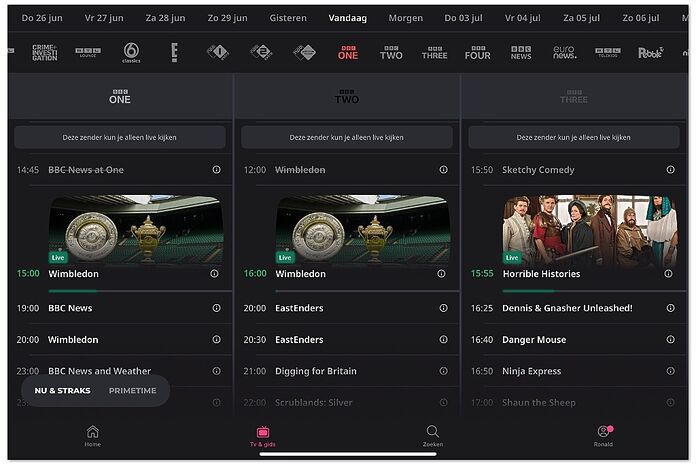
Task: Select the BBC Four channel logo
Action: 478,52
